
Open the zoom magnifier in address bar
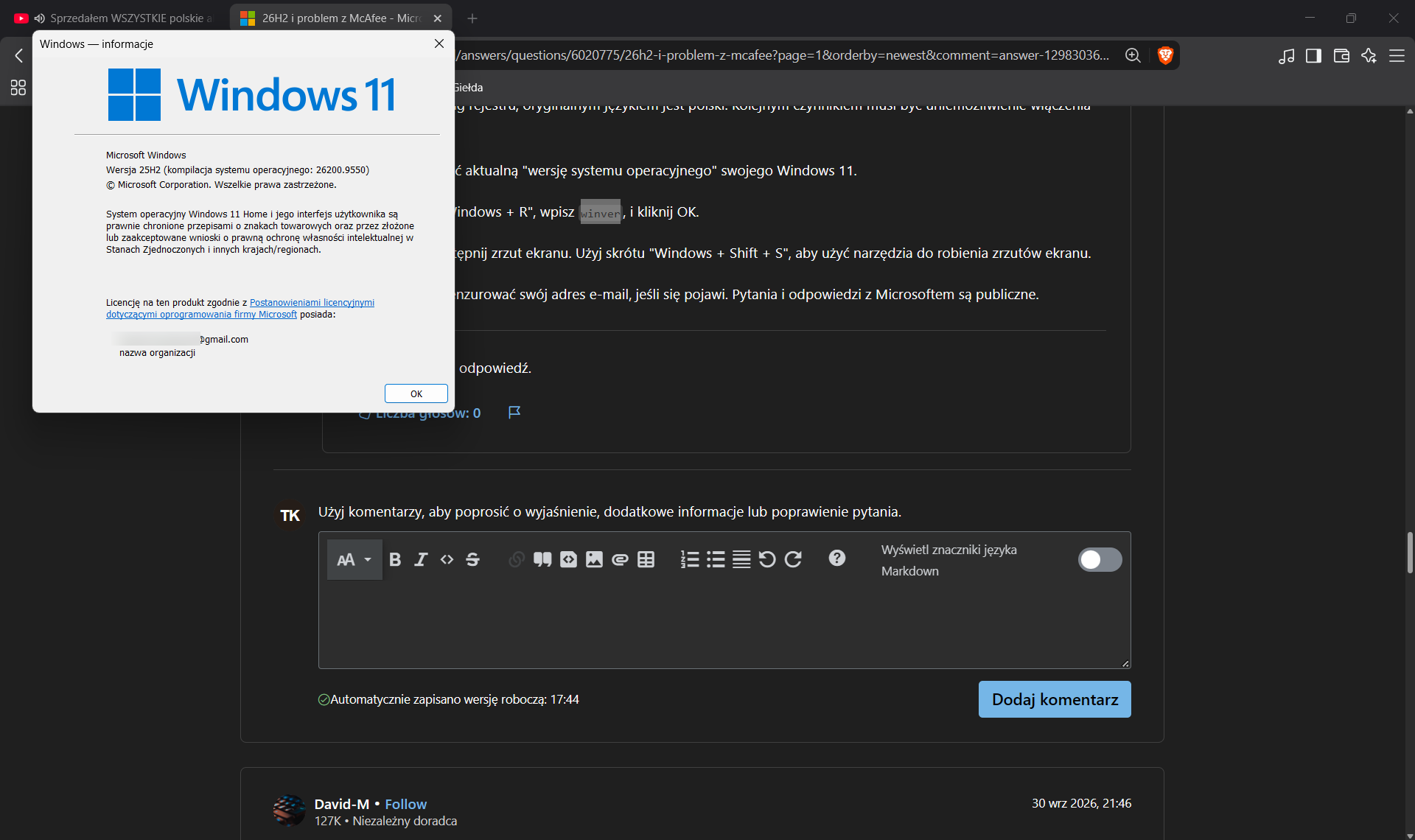point(1133,55)
